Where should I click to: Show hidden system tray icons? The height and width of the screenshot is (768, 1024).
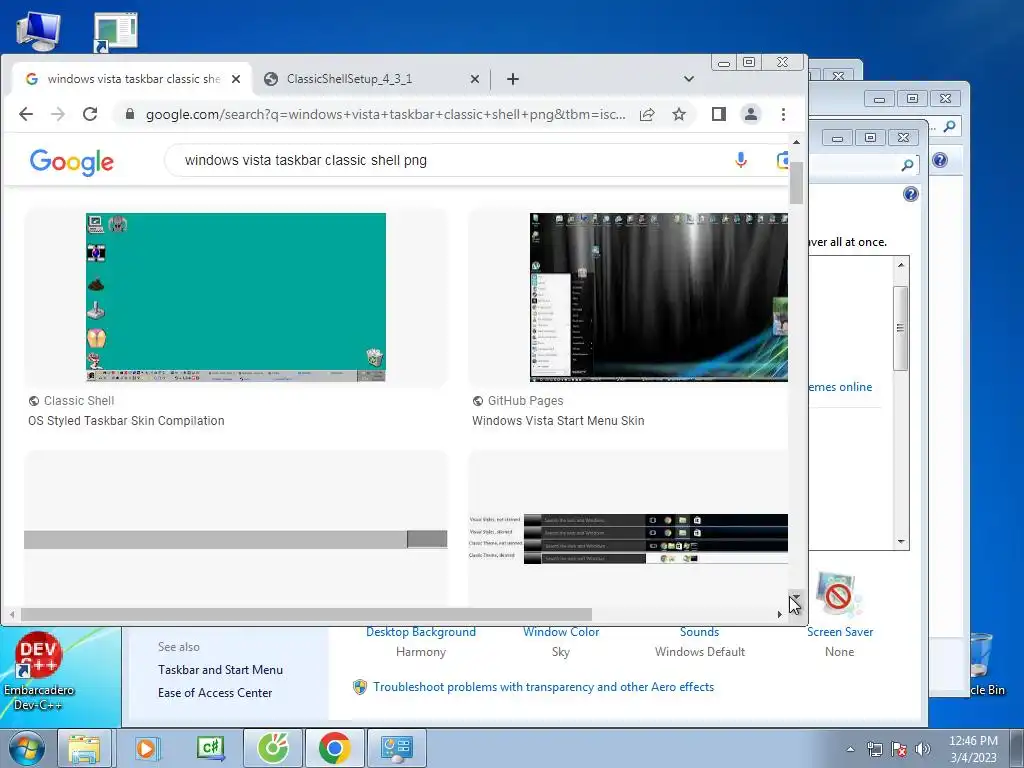tap(850, 749)
